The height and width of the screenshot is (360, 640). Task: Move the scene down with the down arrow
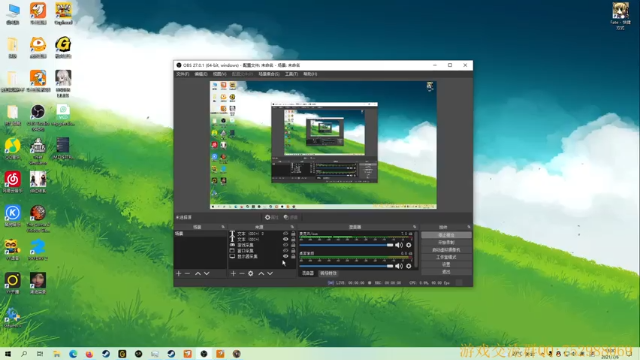(x=207, y=273)
